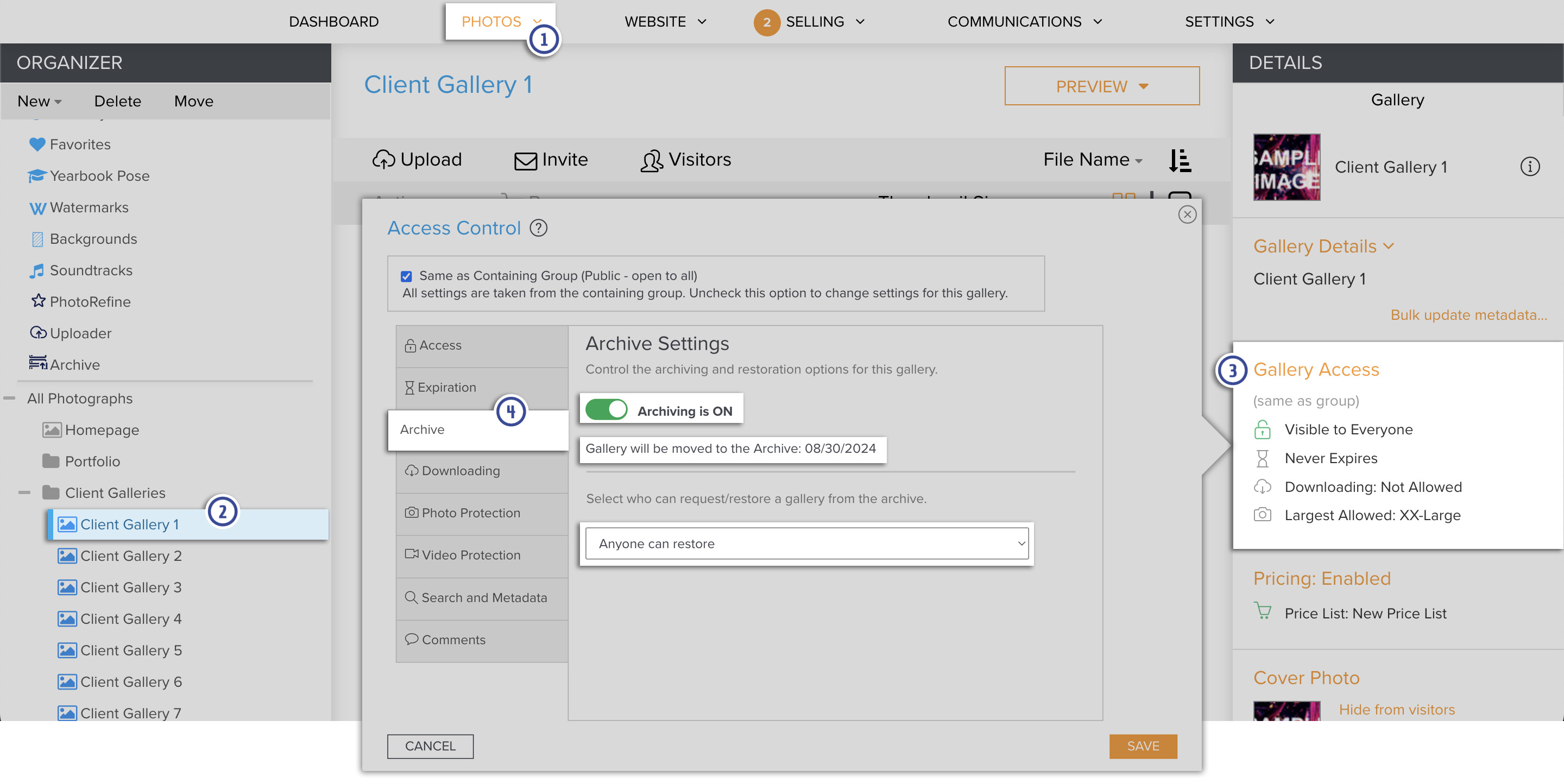Screen dimensions: 1564x784
Task: Switch to the Access tab
Action: tap(482, 346)
